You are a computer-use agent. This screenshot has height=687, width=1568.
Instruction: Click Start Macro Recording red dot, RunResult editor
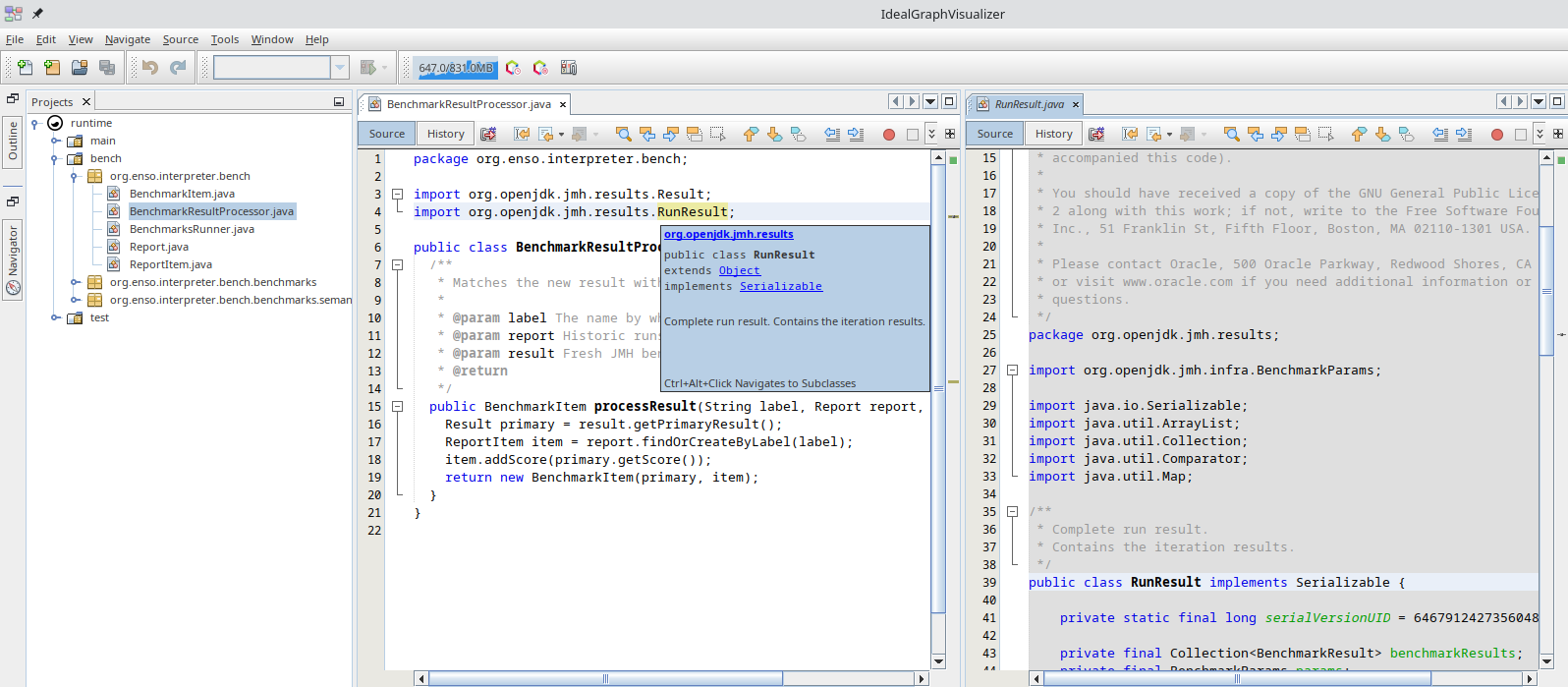tap(1497, 135)
